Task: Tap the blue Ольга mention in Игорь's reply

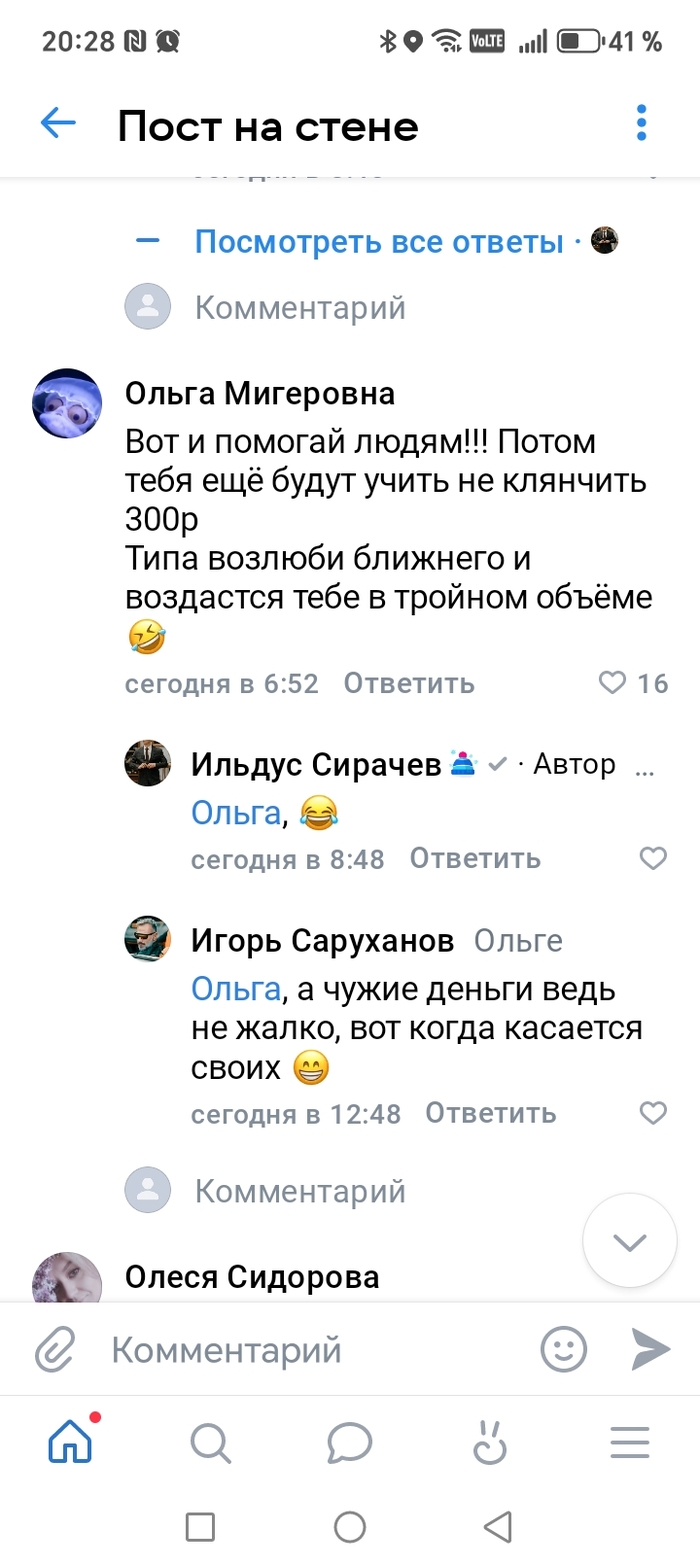Action: (235, 990)
